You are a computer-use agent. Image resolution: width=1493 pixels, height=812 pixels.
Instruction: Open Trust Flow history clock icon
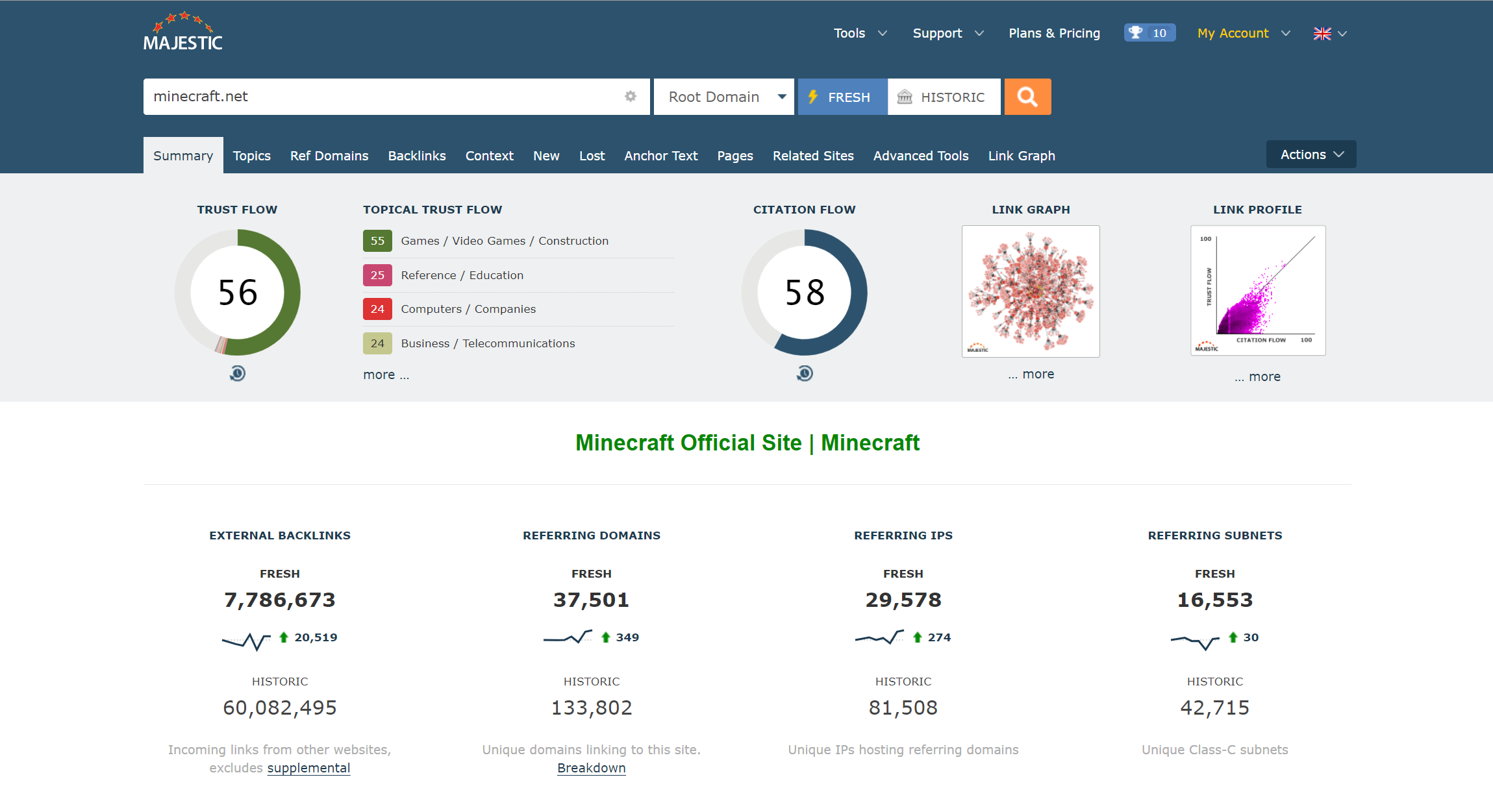(238, 373)
